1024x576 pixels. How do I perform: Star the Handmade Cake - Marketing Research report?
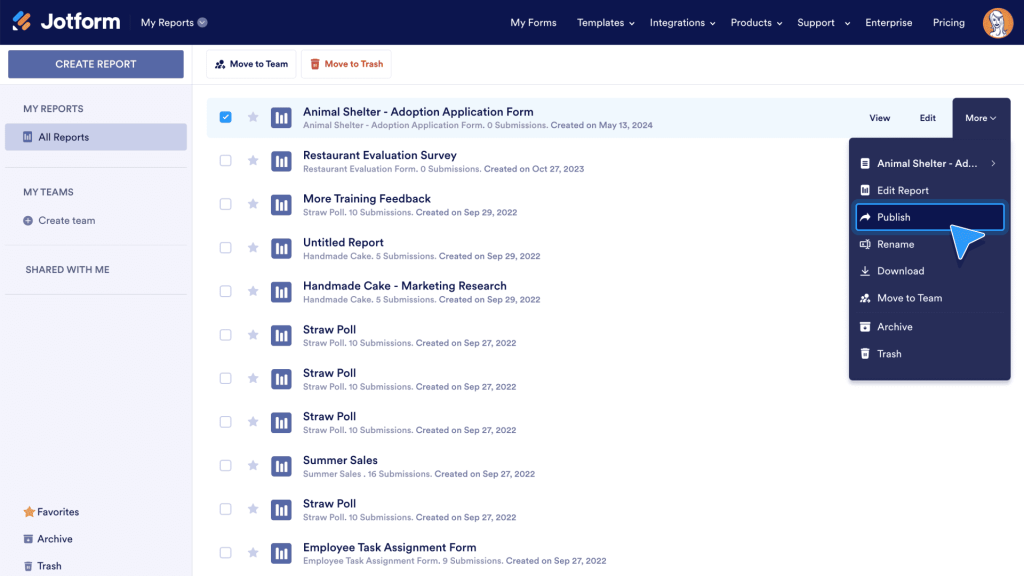(253, 291)
